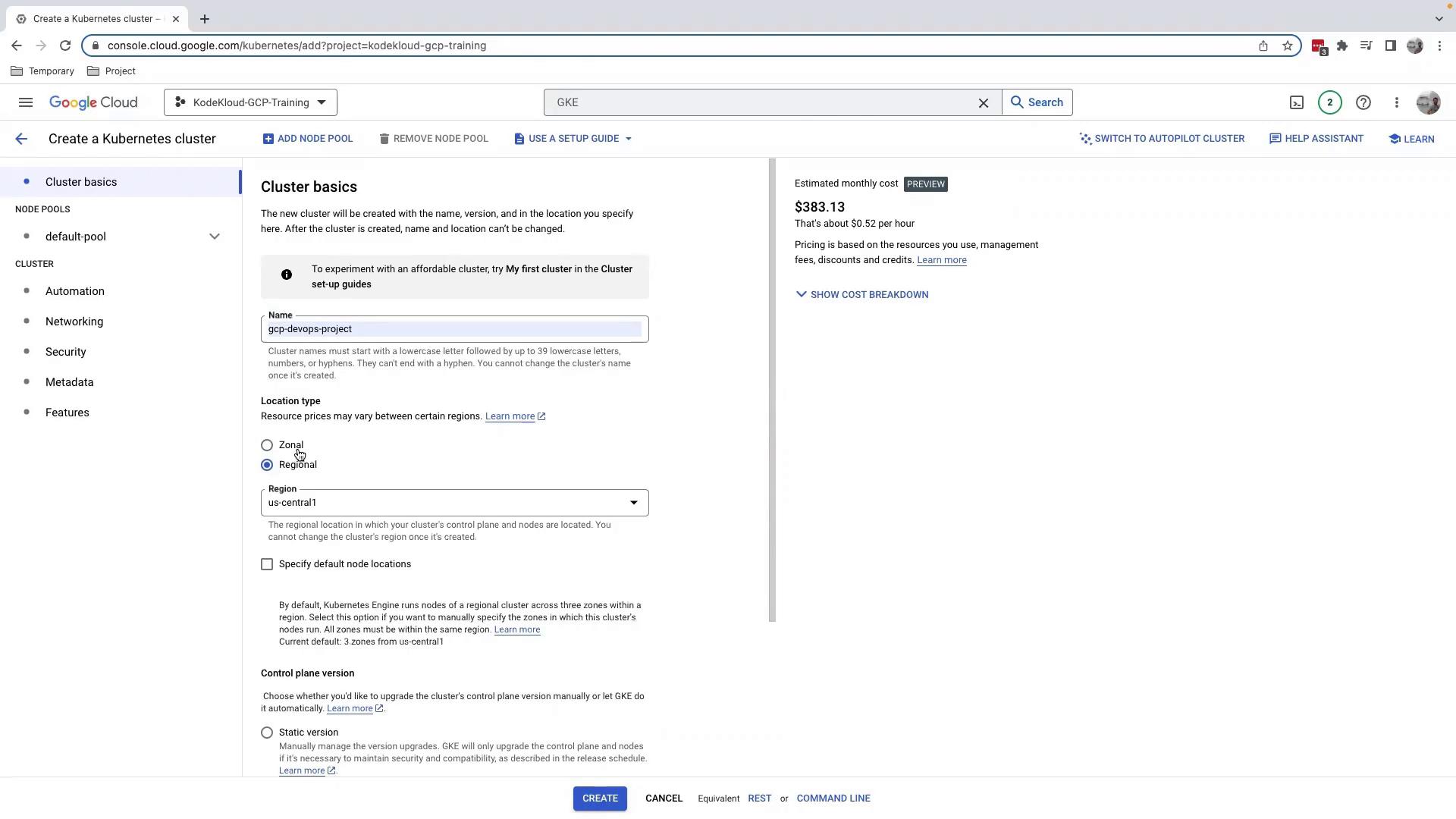Open the Region us-central1 dropdown
The height and width of the screenshot is (819, 1456).
click(x=454, y=503)
